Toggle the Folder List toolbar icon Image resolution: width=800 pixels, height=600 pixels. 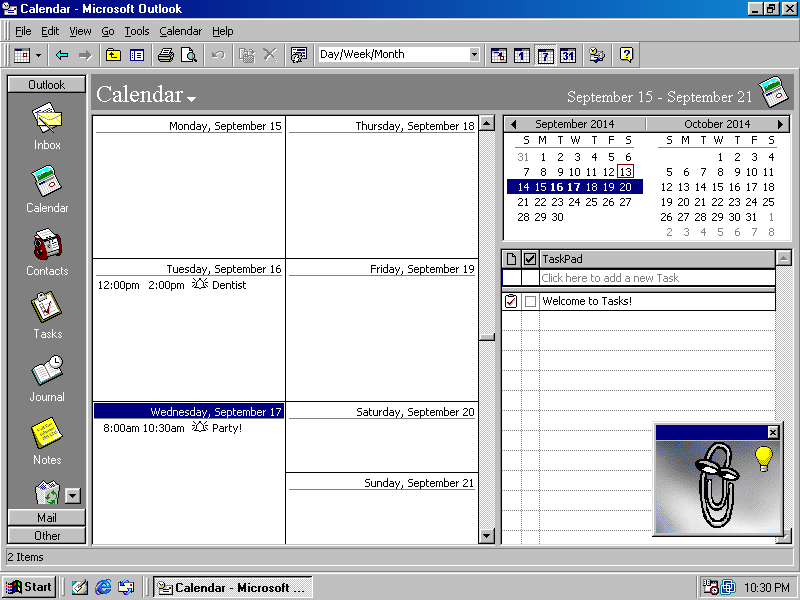click(137, 55)
